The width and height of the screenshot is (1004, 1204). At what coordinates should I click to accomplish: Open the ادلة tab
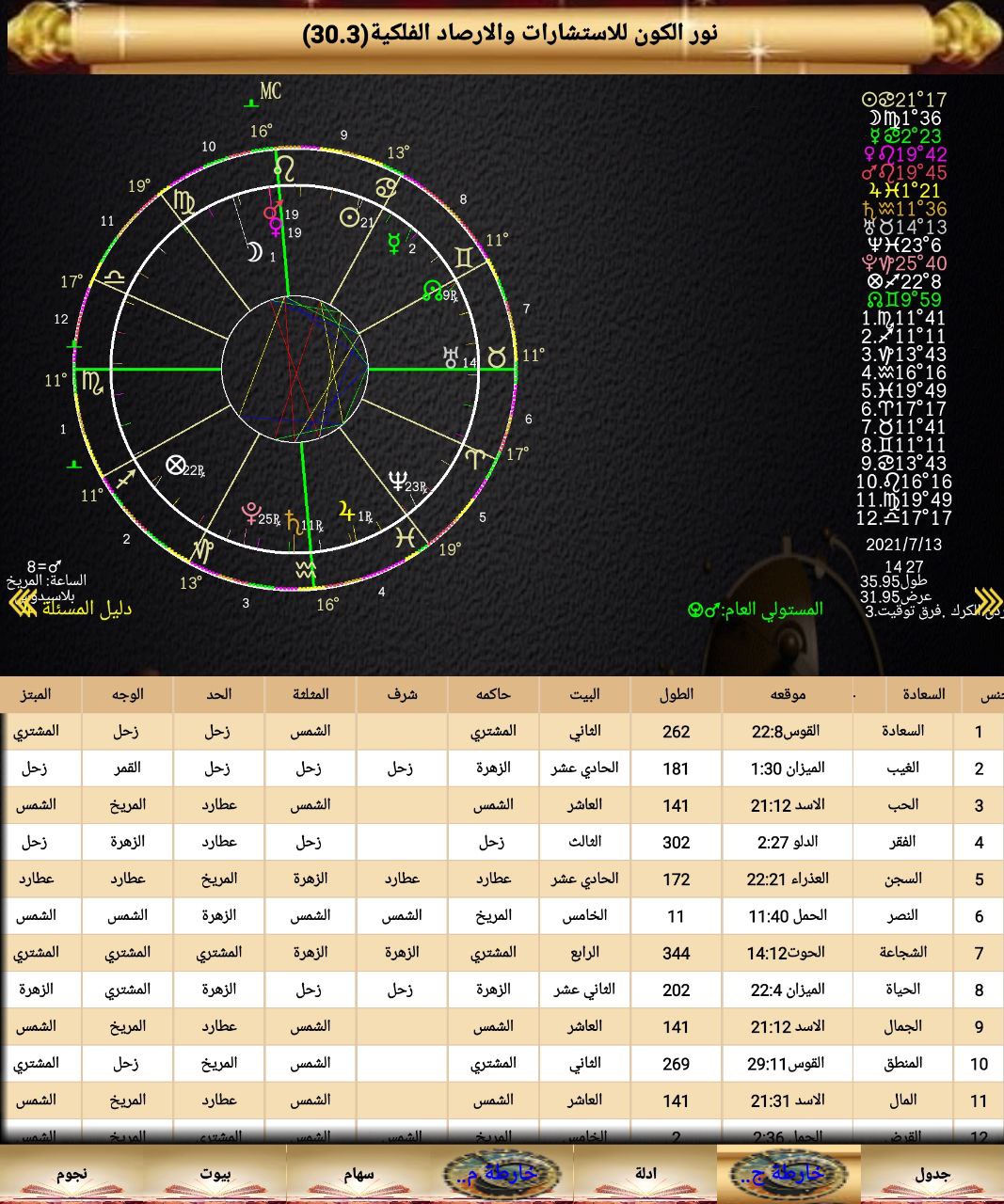click(645, 1173)
